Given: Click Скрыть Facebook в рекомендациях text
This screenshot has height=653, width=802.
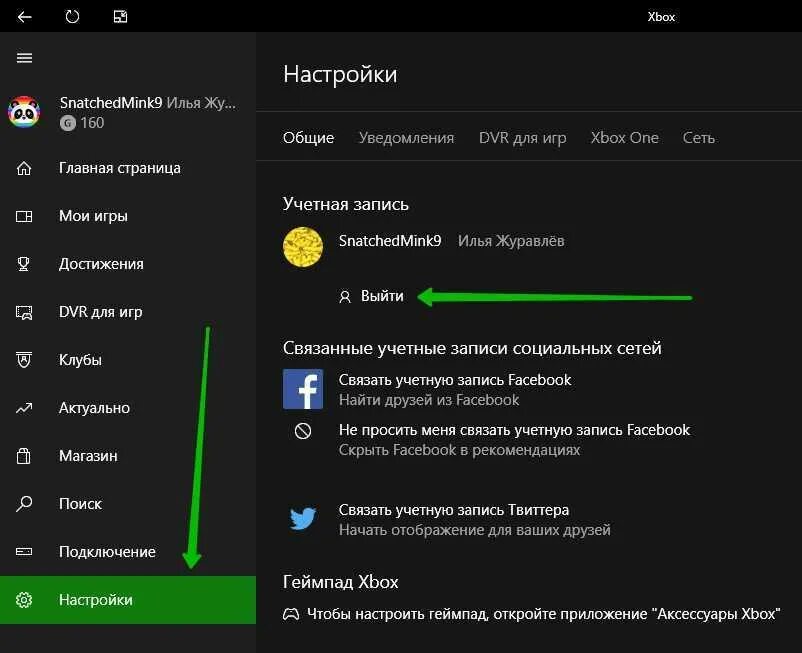Looking at the screenshot, I should coord(459,450).
